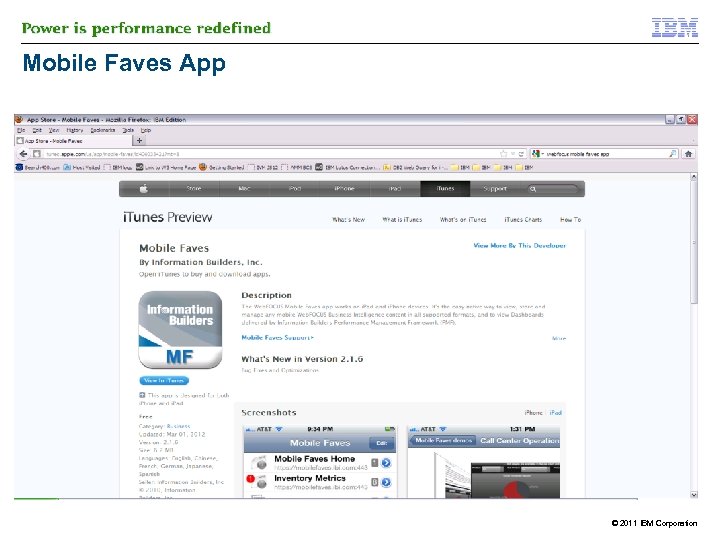Reload page using refresh icon
The height and width of the screenshot is (540, 720).
click(x=521, y=154)
